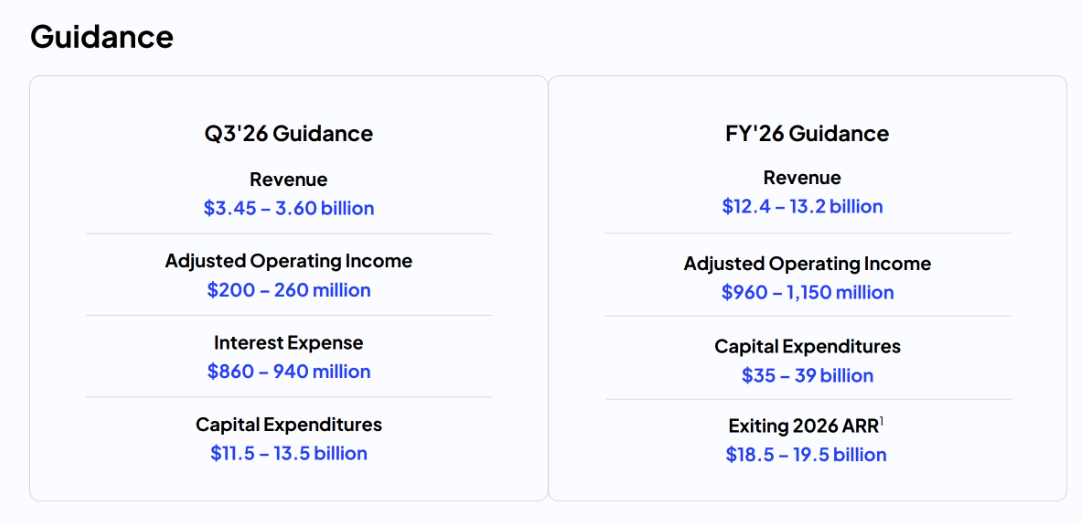
Task: Click the $960 – 1,150 million value
Action: point(808,292)
